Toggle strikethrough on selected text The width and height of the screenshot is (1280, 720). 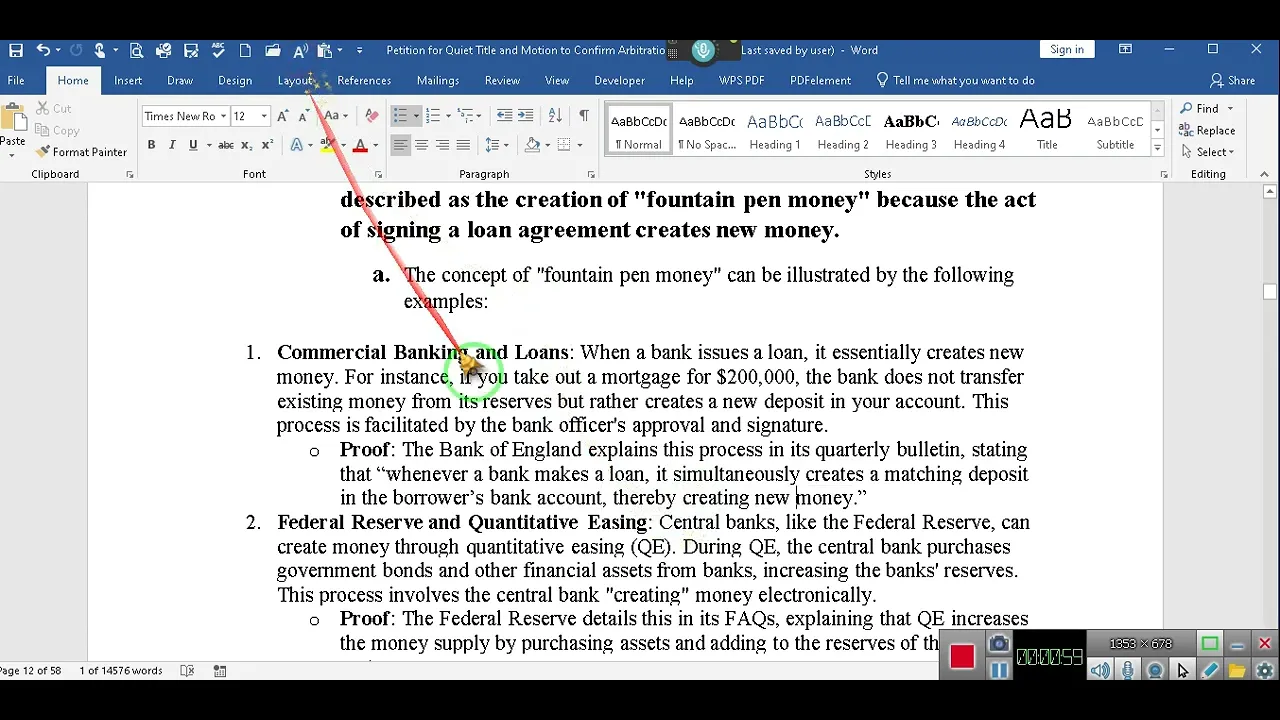tap(226, 145)
